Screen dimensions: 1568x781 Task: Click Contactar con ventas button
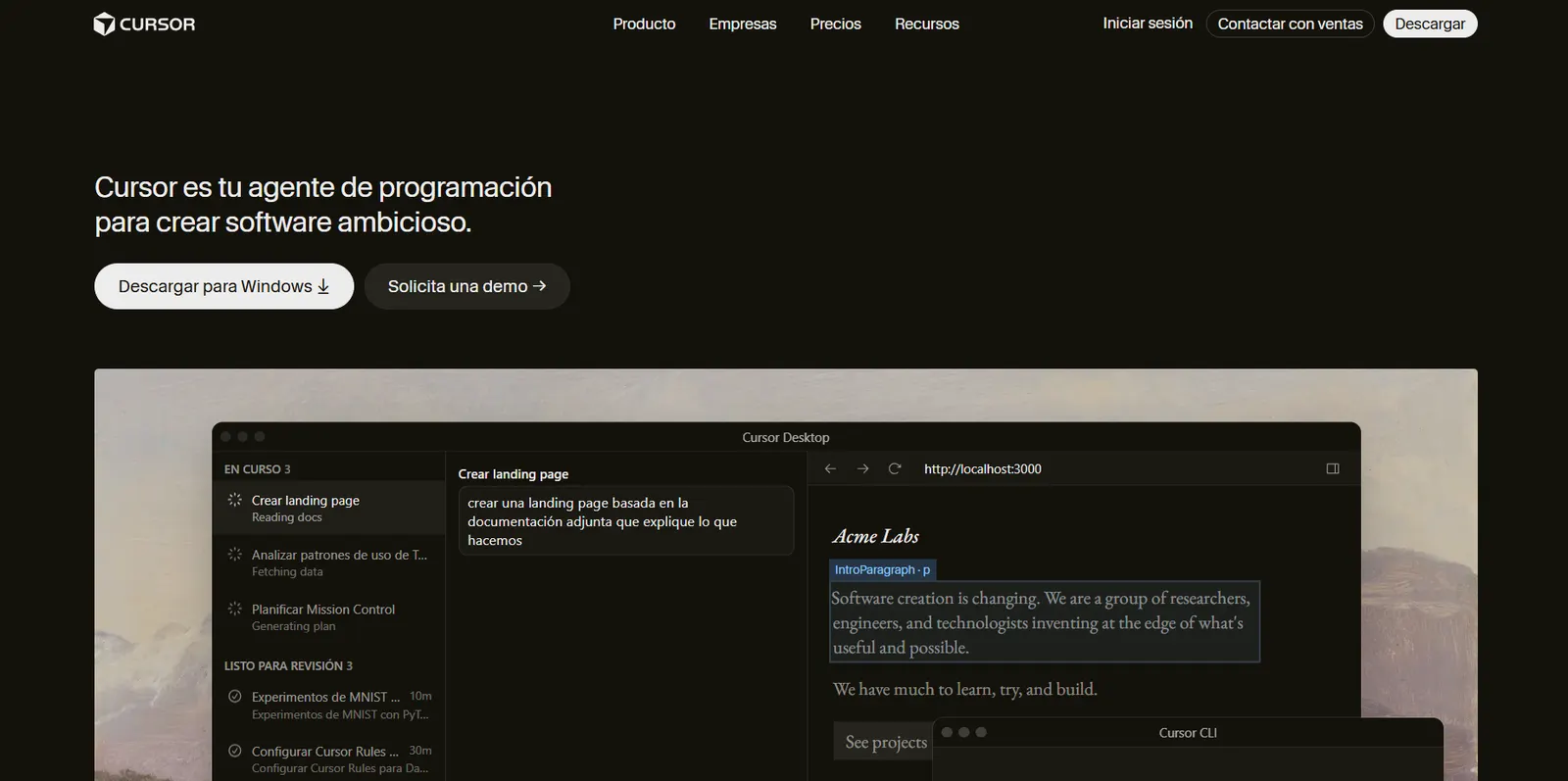[1290, 24]
